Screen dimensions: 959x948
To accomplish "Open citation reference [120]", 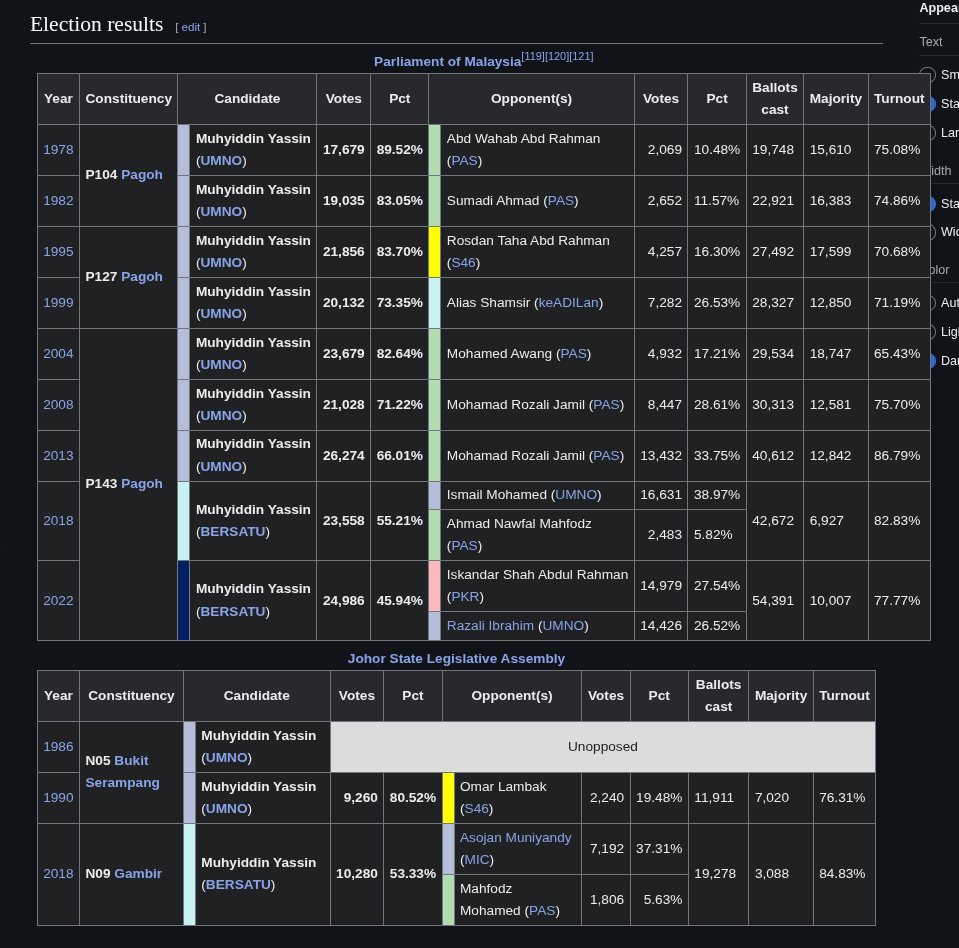I will (x=557, y=56).
